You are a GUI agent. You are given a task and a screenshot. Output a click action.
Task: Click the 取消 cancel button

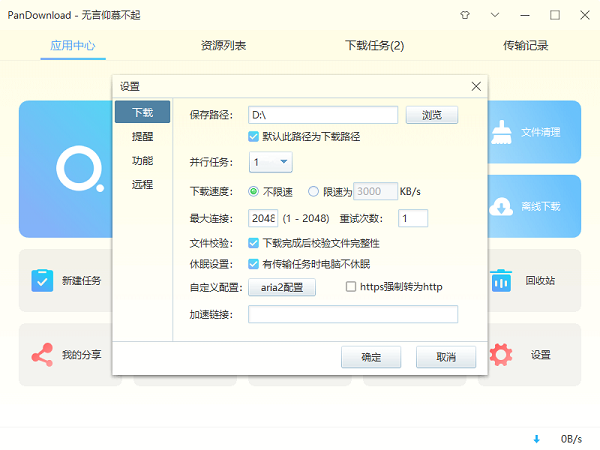[446, 357]
